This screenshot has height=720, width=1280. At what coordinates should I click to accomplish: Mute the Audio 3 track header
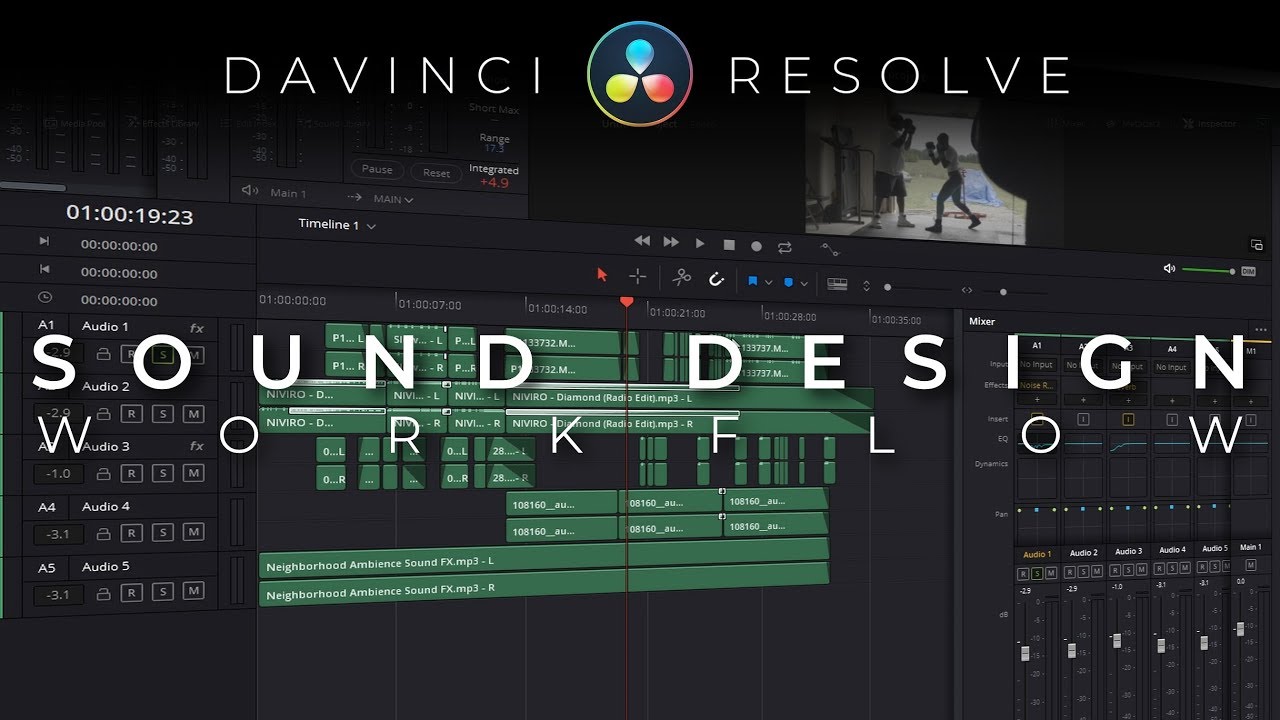tap(194, 473)
